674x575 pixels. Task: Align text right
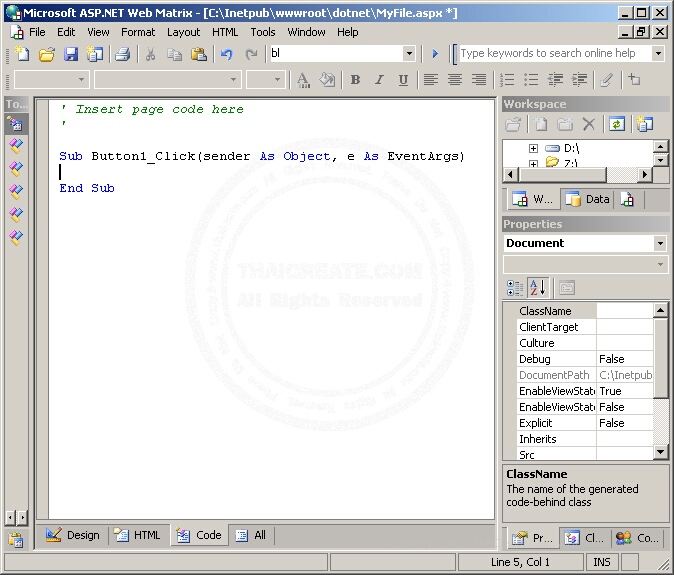click(x=479, y=80)
